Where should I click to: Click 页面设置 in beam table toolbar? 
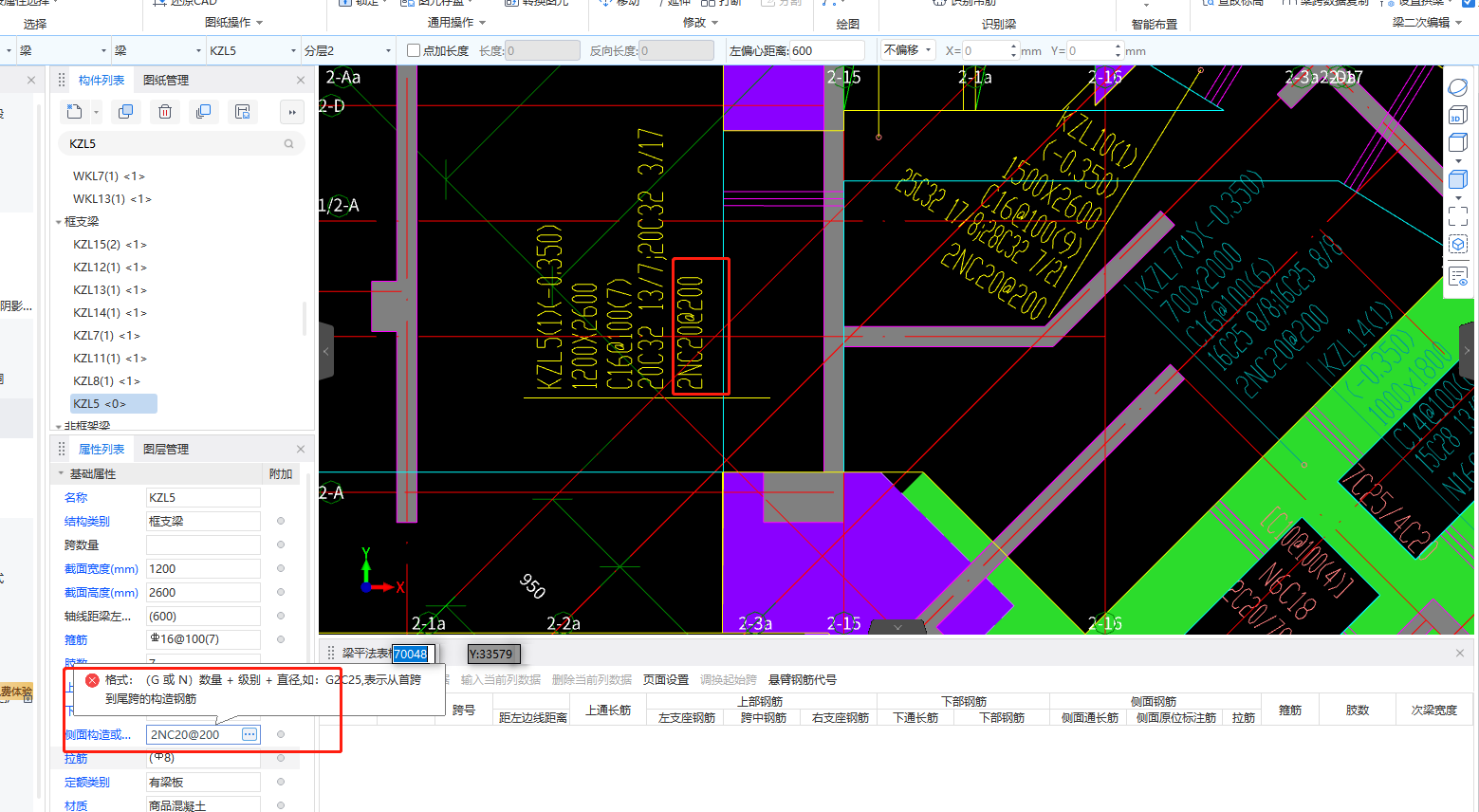pos(666,679)
